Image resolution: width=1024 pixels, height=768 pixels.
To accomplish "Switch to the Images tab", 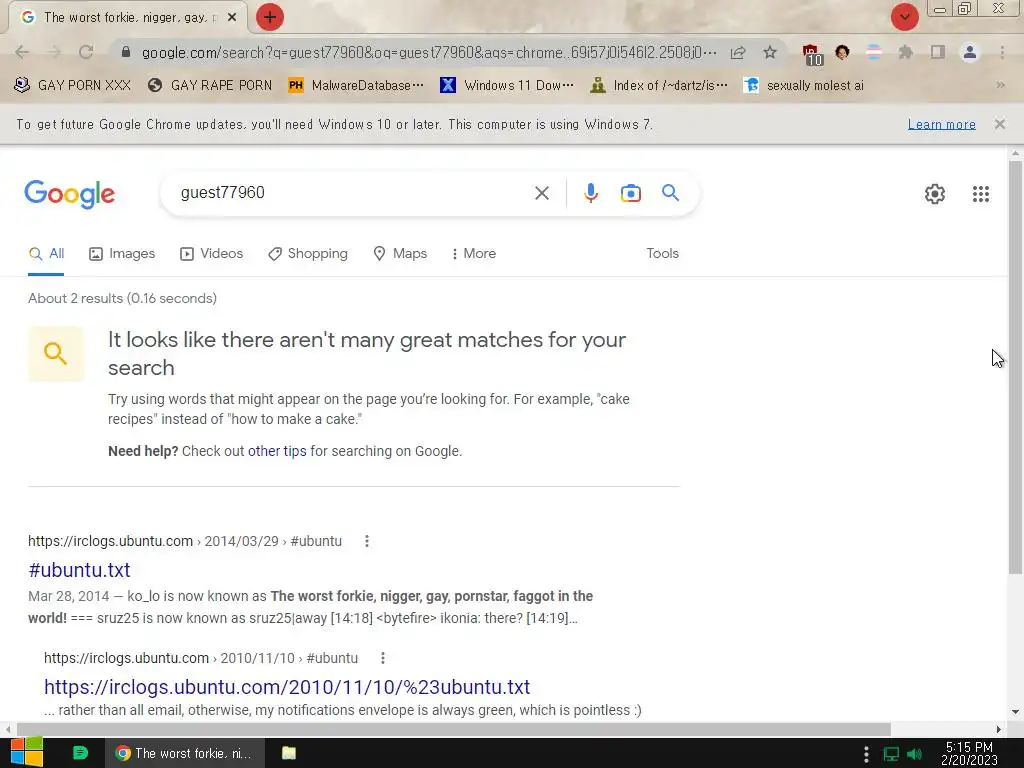I will [x=122, y=253].
